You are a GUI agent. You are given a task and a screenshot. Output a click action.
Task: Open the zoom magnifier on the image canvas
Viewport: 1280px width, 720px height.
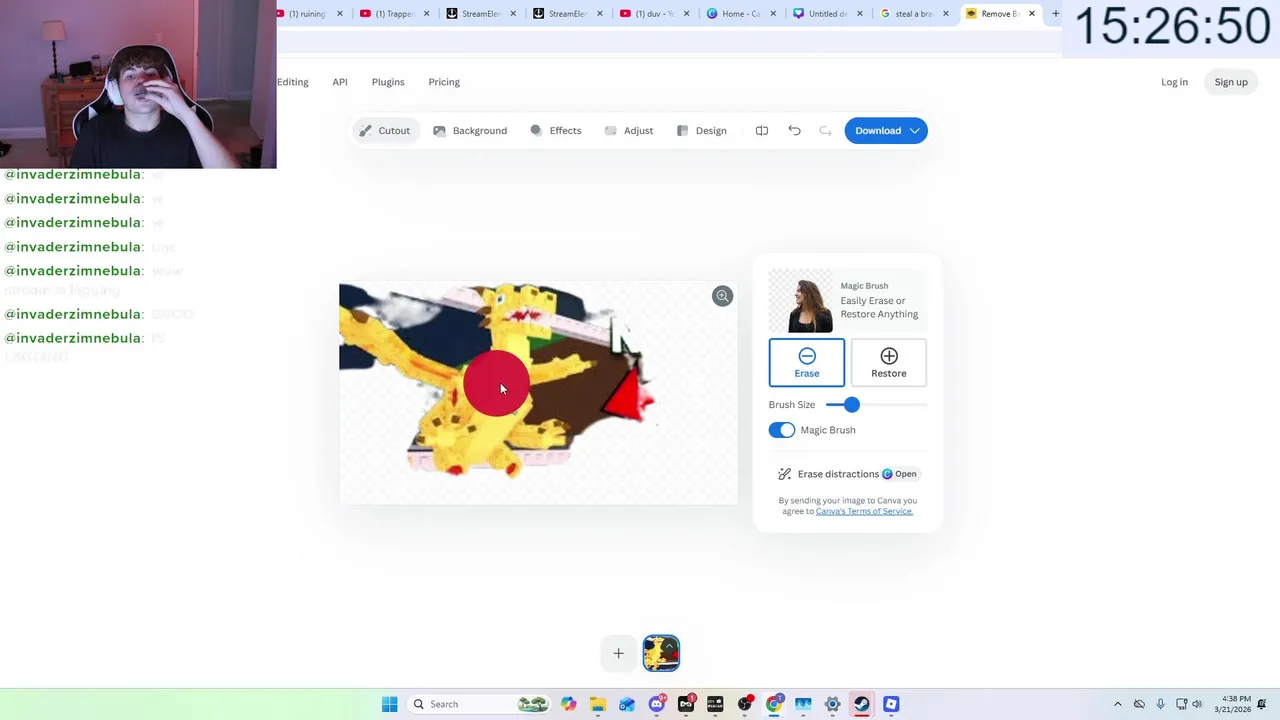coord(722,296)
